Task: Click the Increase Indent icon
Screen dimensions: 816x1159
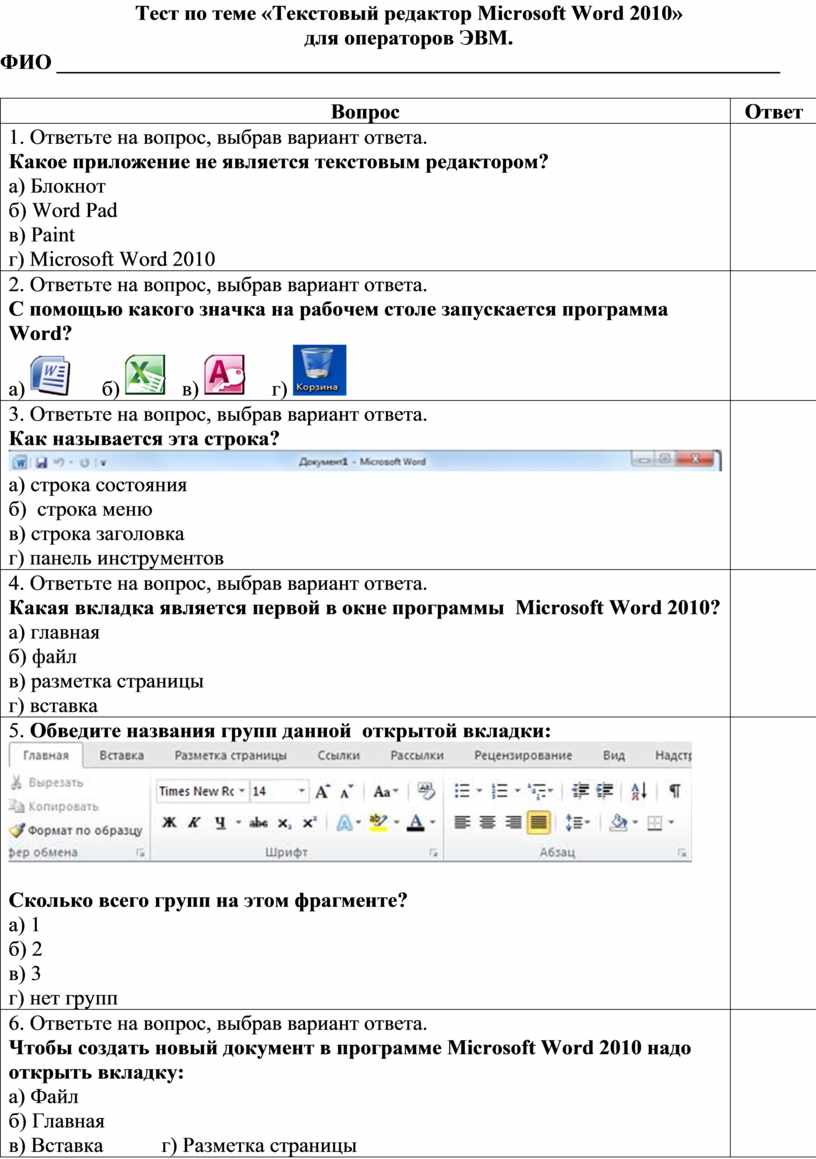Action: 605,791
